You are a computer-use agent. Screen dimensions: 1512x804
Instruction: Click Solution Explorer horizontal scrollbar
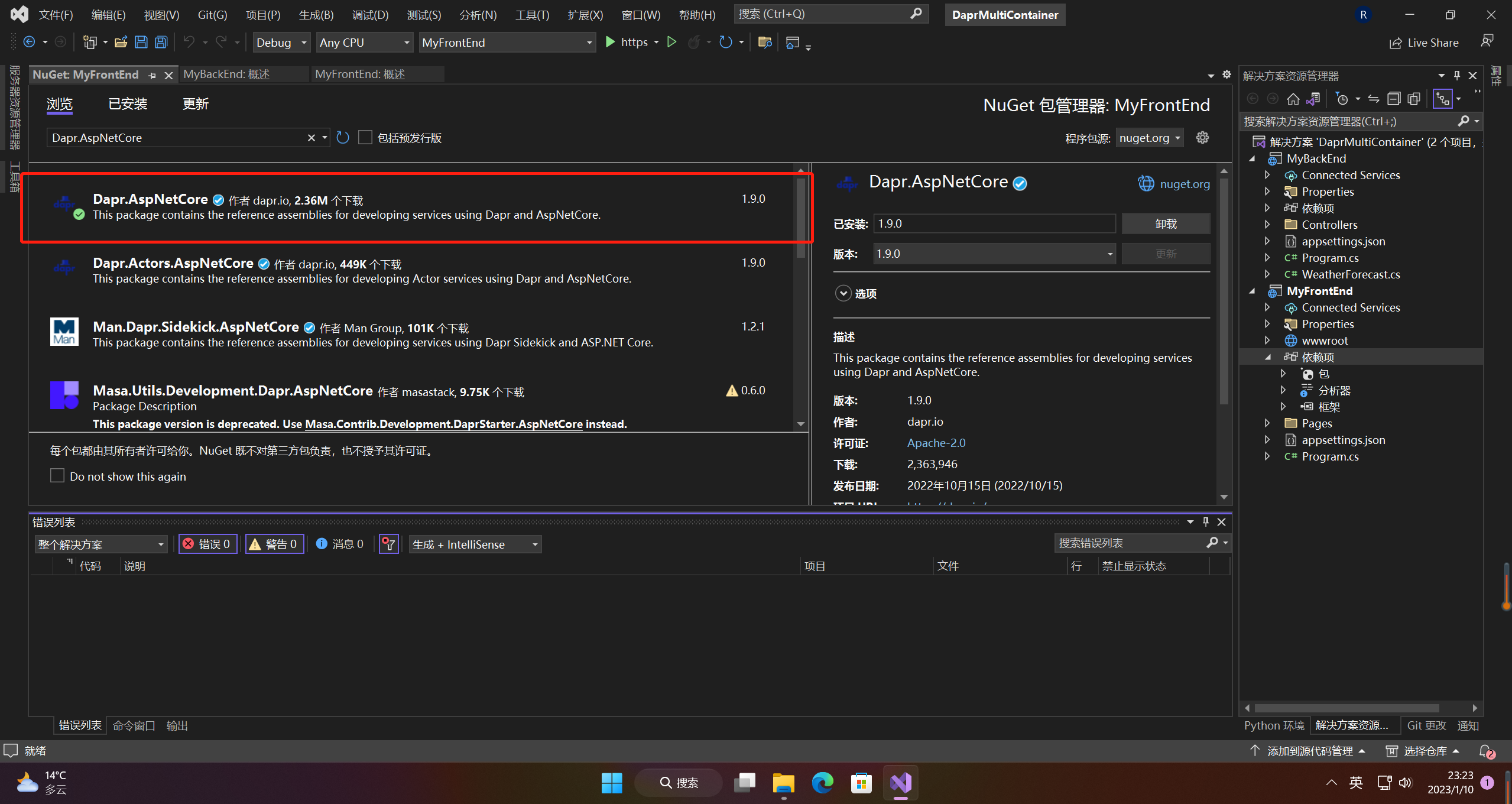pyautogui.click(x=1346, y=708)
